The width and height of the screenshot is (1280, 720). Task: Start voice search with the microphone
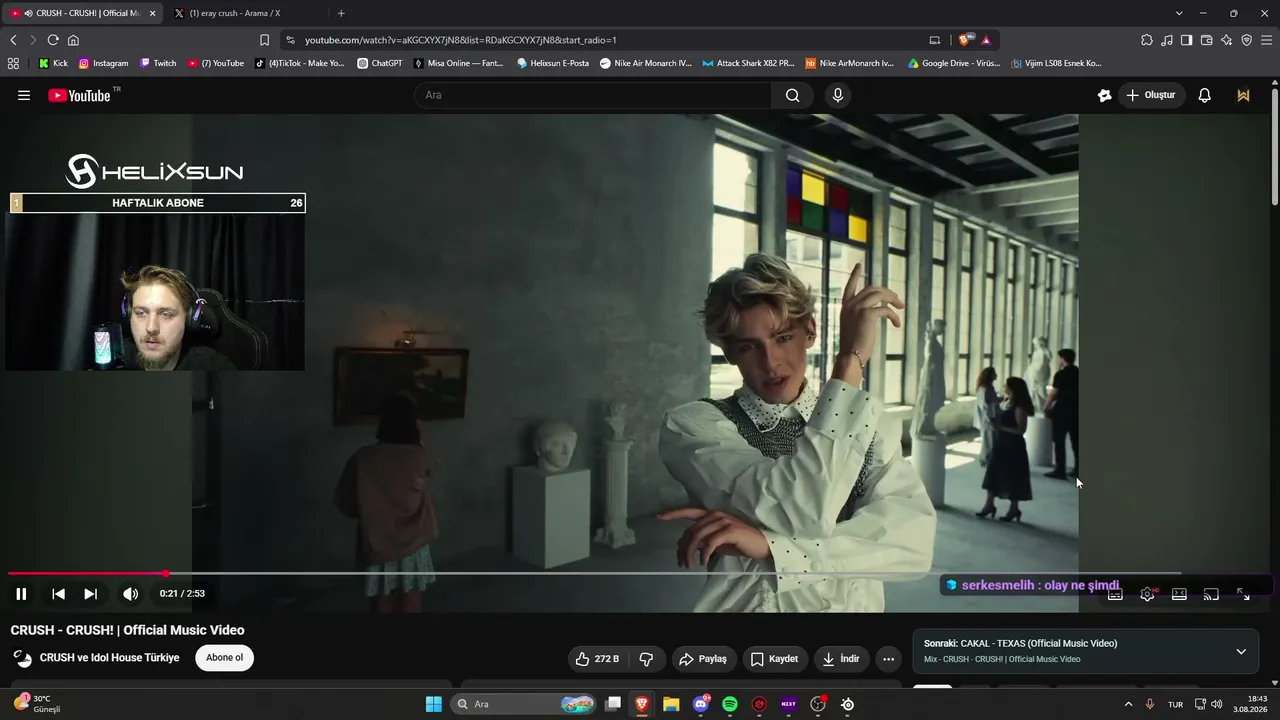[x=838, y=95]
